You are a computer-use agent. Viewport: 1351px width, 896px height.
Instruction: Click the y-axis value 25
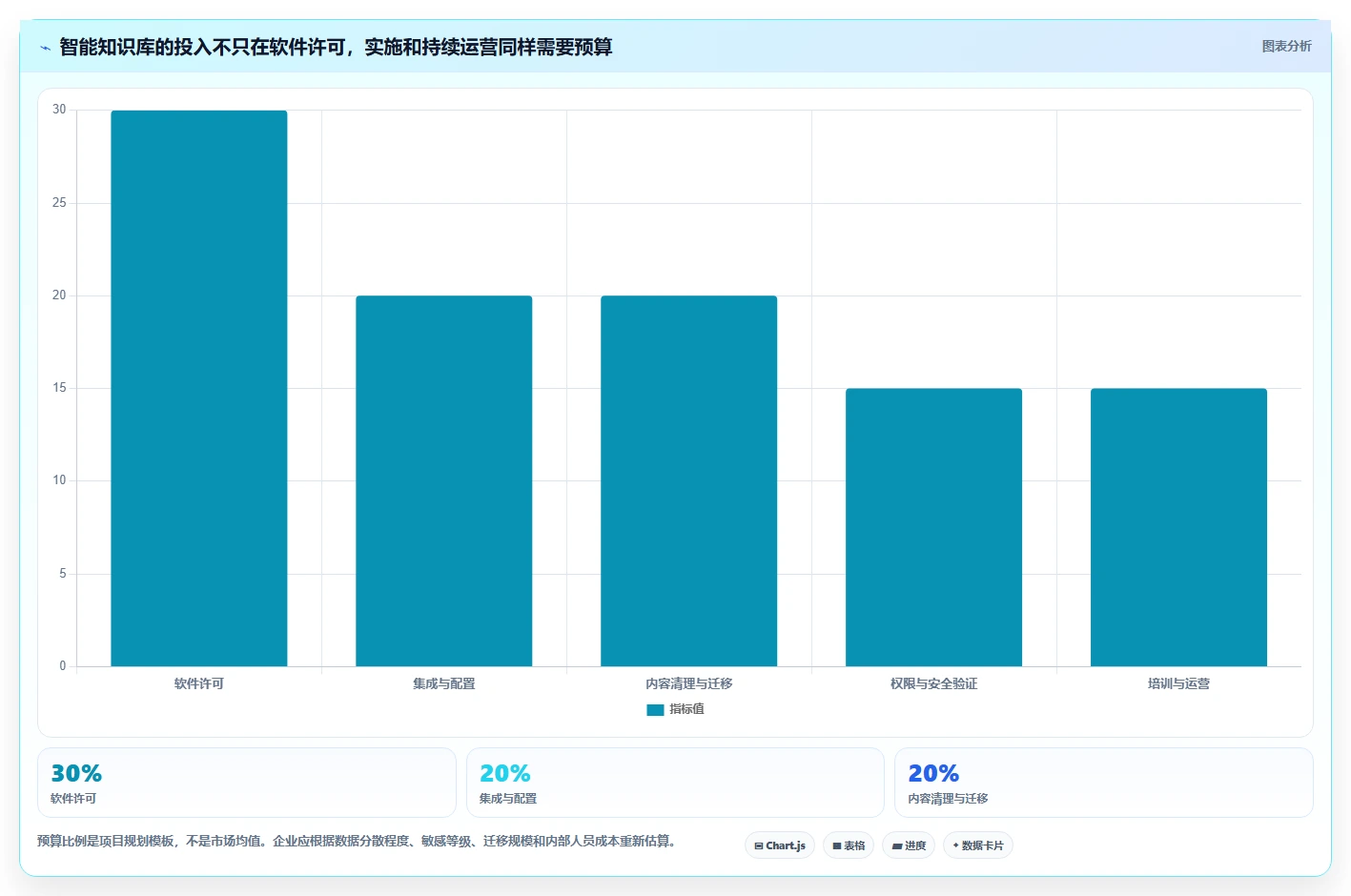(x=59, y=203)
